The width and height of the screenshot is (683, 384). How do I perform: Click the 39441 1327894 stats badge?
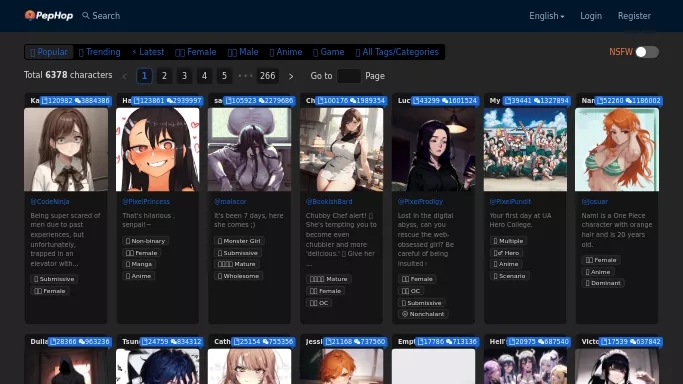pyautogui.click(x=537, y=101)
